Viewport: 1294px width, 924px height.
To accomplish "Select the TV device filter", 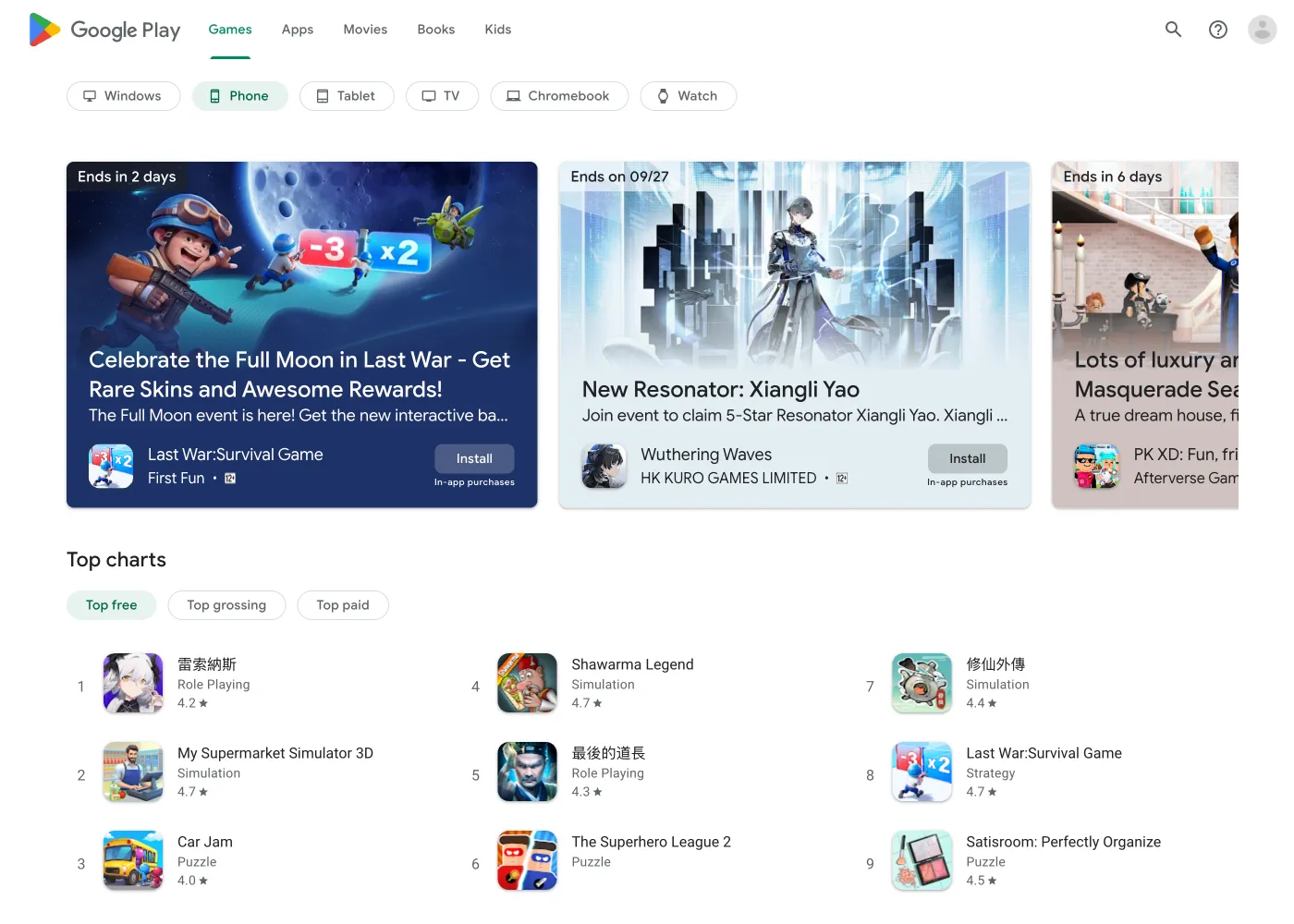I will (x=442, y=96).
